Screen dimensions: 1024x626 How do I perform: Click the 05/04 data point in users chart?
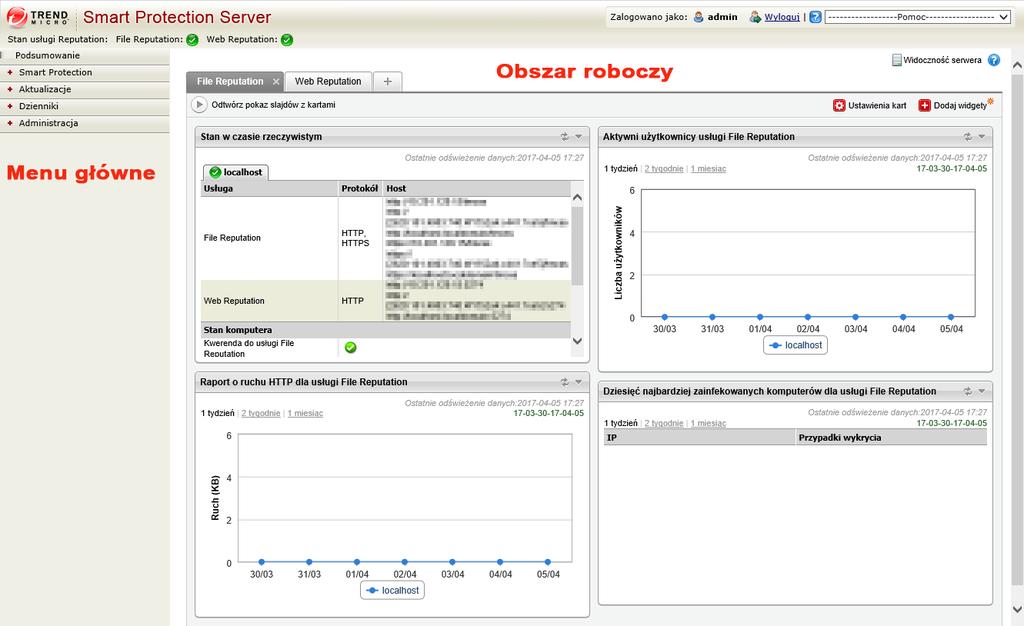point(951,317)
